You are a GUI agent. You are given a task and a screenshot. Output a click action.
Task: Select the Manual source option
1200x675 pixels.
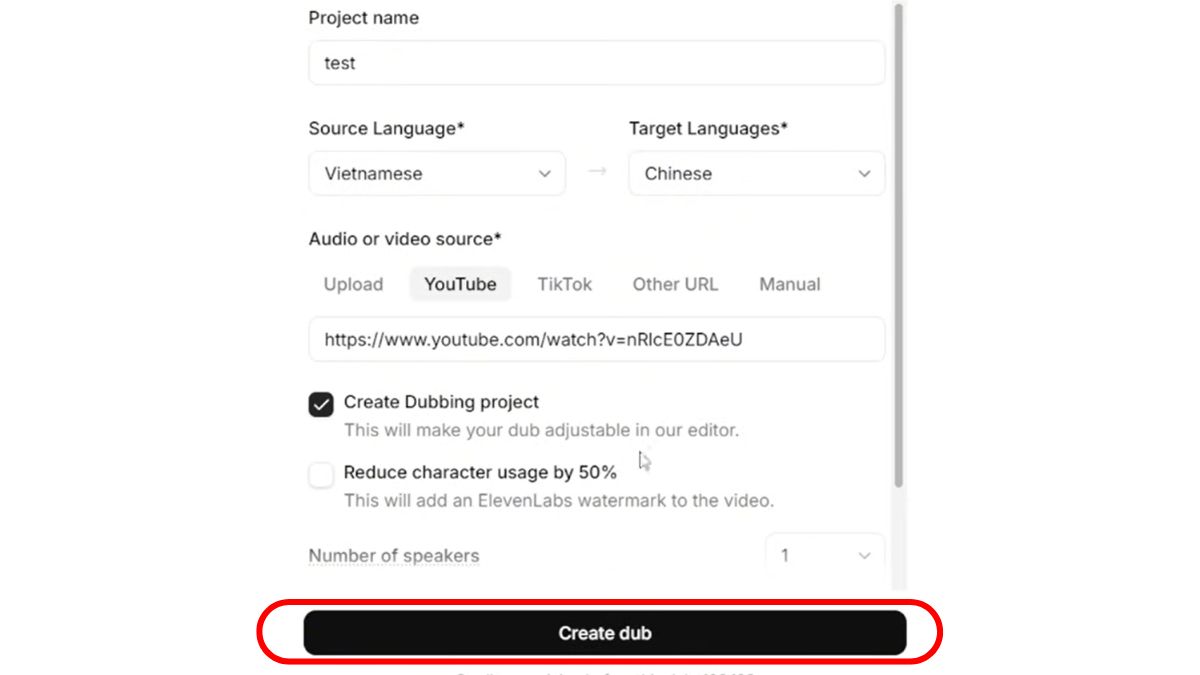[789, 284]
